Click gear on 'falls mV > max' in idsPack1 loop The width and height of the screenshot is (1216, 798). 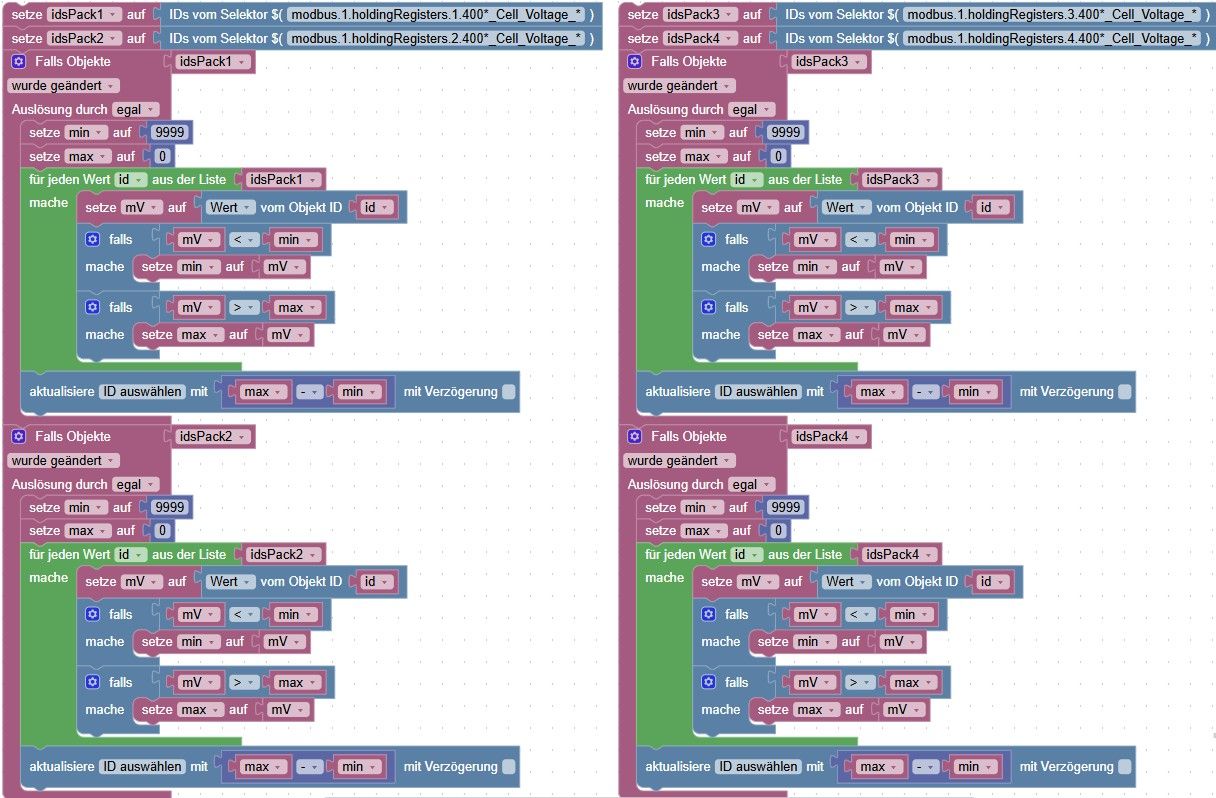[93, 307]
